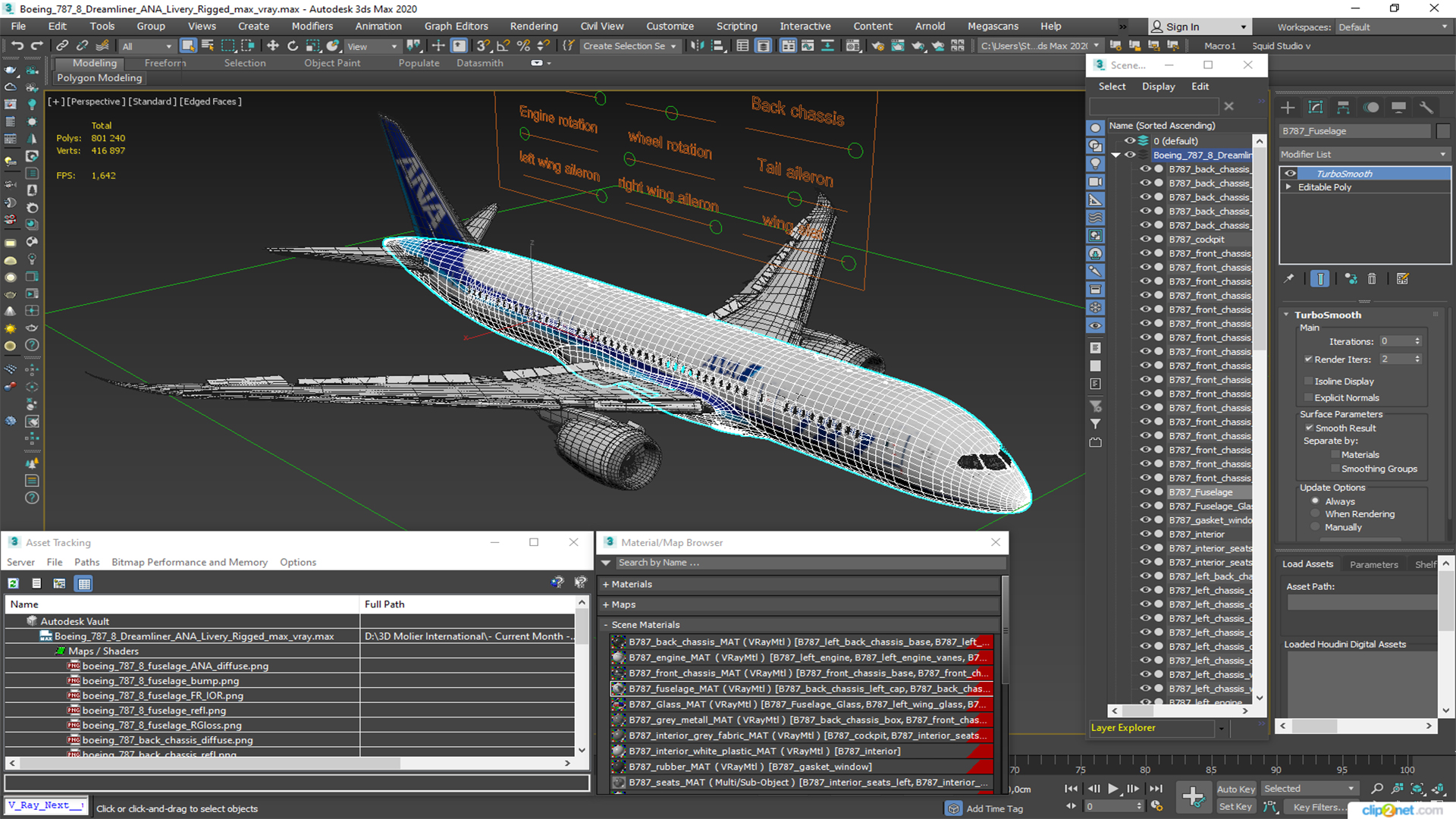This screenshot has height=819, width=1456.
Task: Open the Create panel plus tab
Action: (1288, 108)
